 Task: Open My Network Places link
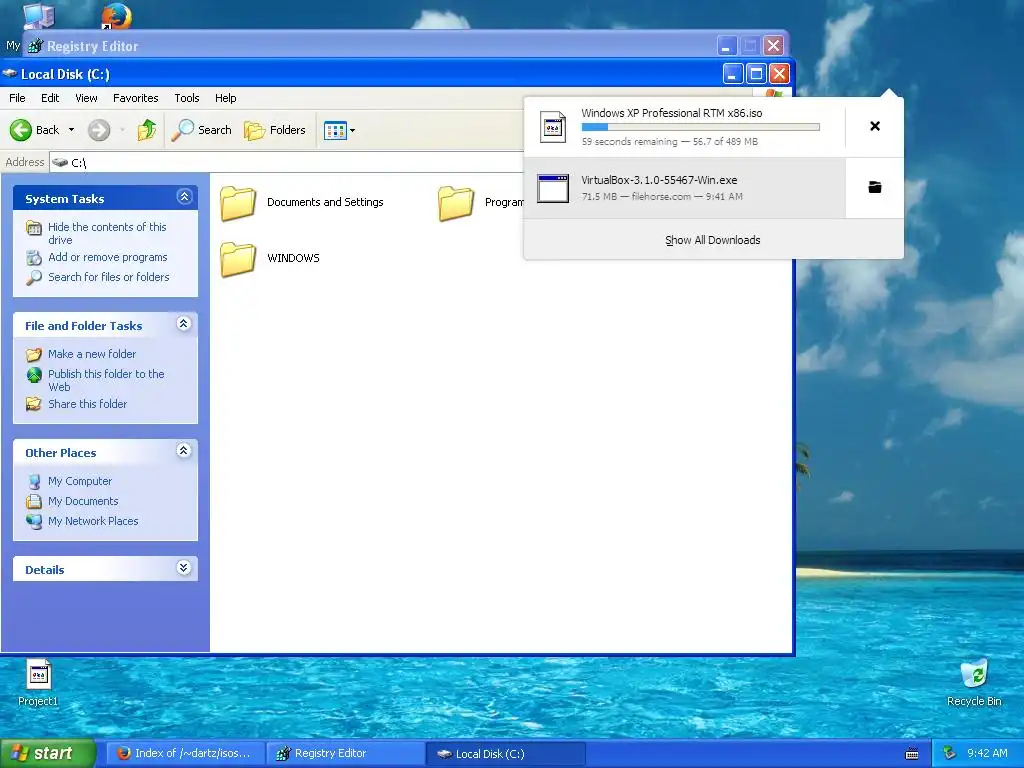click(x=93, y=521)
